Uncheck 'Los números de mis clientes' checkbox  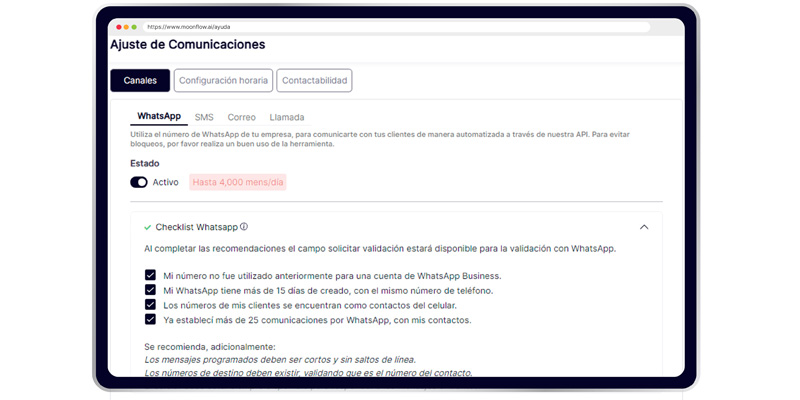tap(150, 305)
